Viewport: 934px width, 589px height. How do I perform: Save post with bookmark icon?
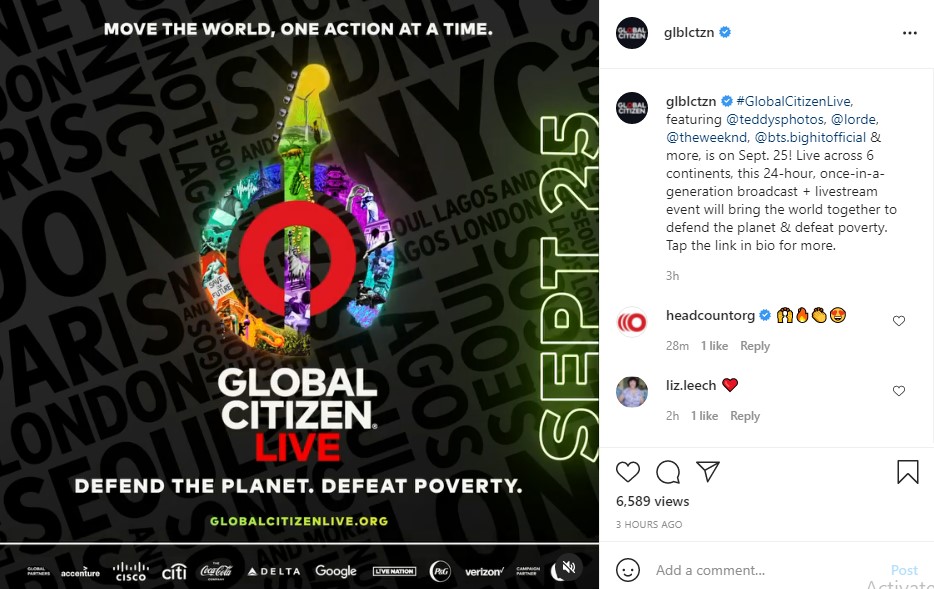pyautogui.click(x=907, y=472)
